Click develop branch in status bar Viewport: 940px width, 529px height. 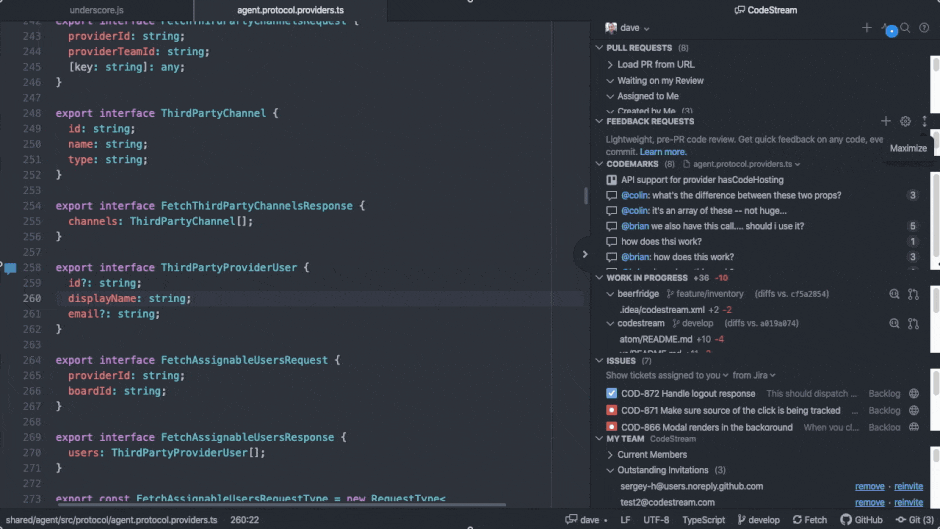click(758, 520)
